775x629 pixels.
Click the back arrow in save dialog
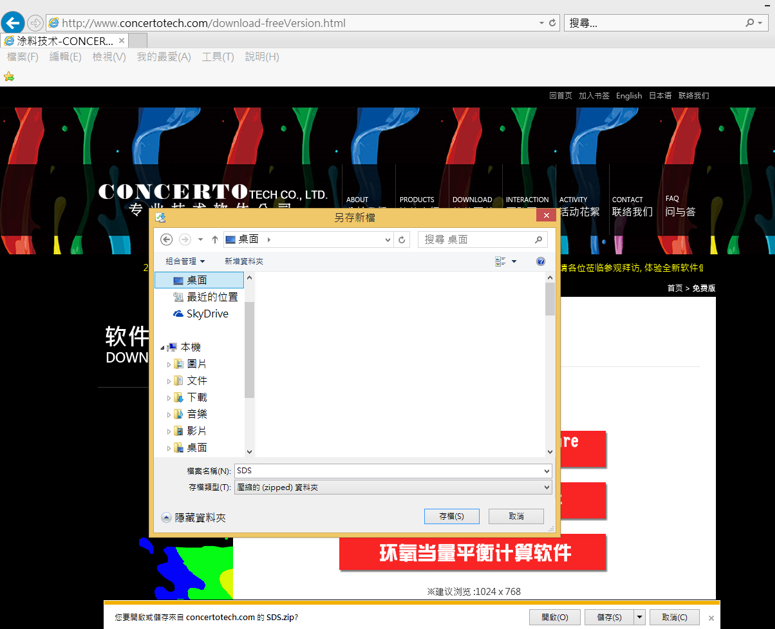[x=167, y=240]
